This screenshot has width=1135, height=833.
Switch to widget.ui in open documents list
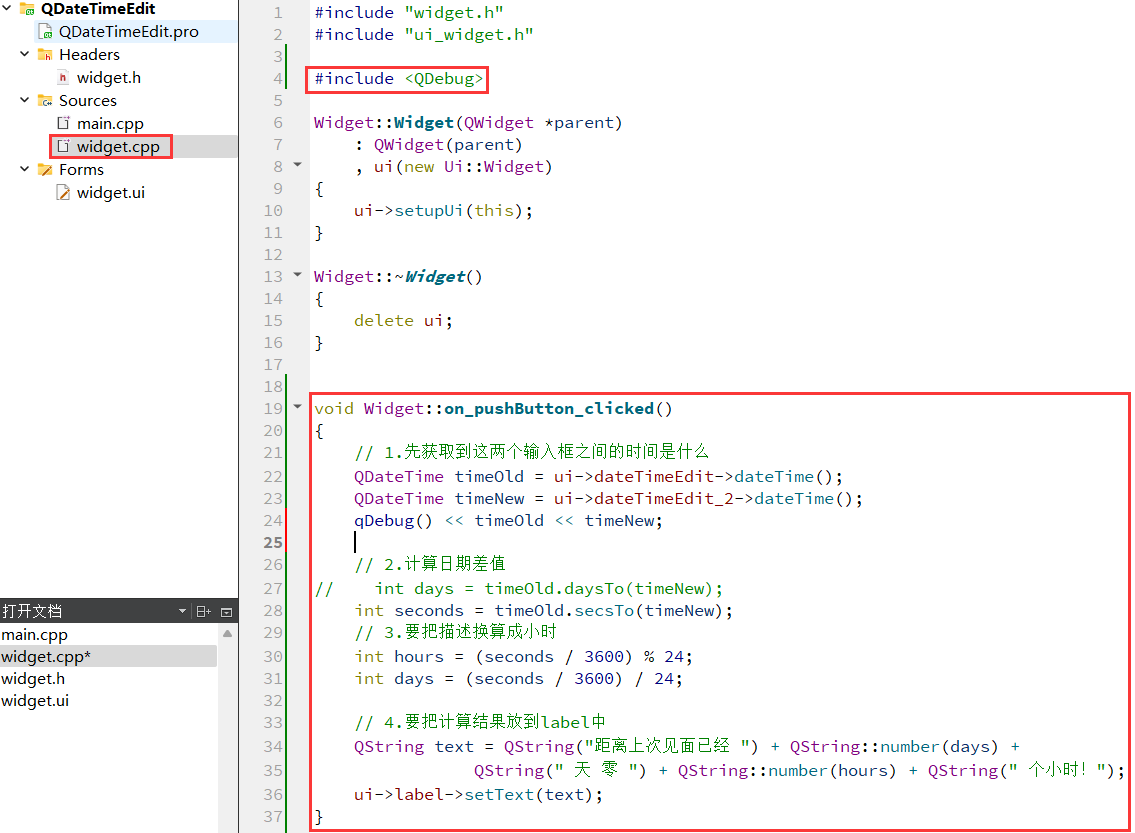109,701
